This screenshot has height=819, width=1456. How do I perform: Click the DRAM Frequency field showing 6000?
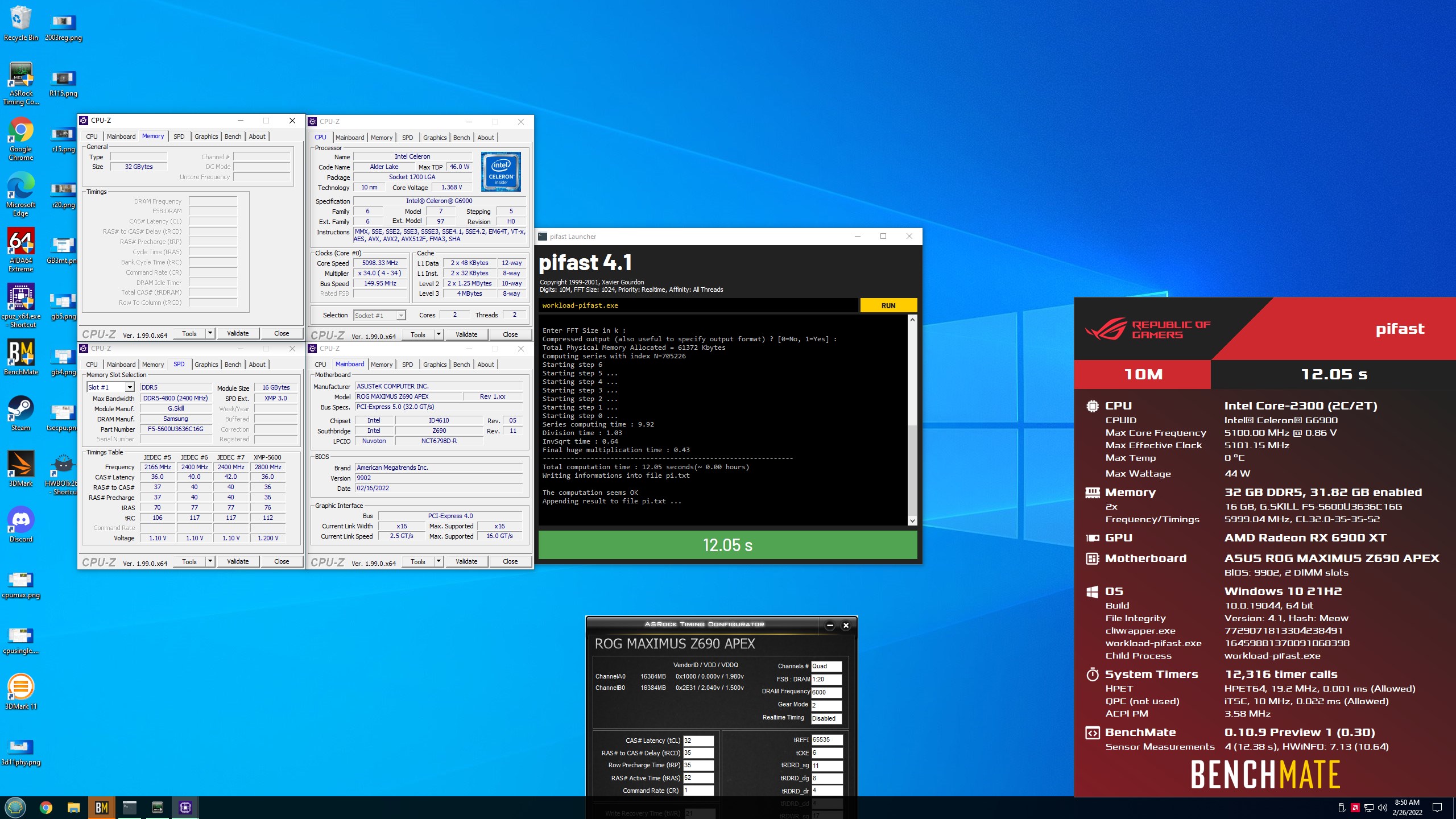[826, 692]
